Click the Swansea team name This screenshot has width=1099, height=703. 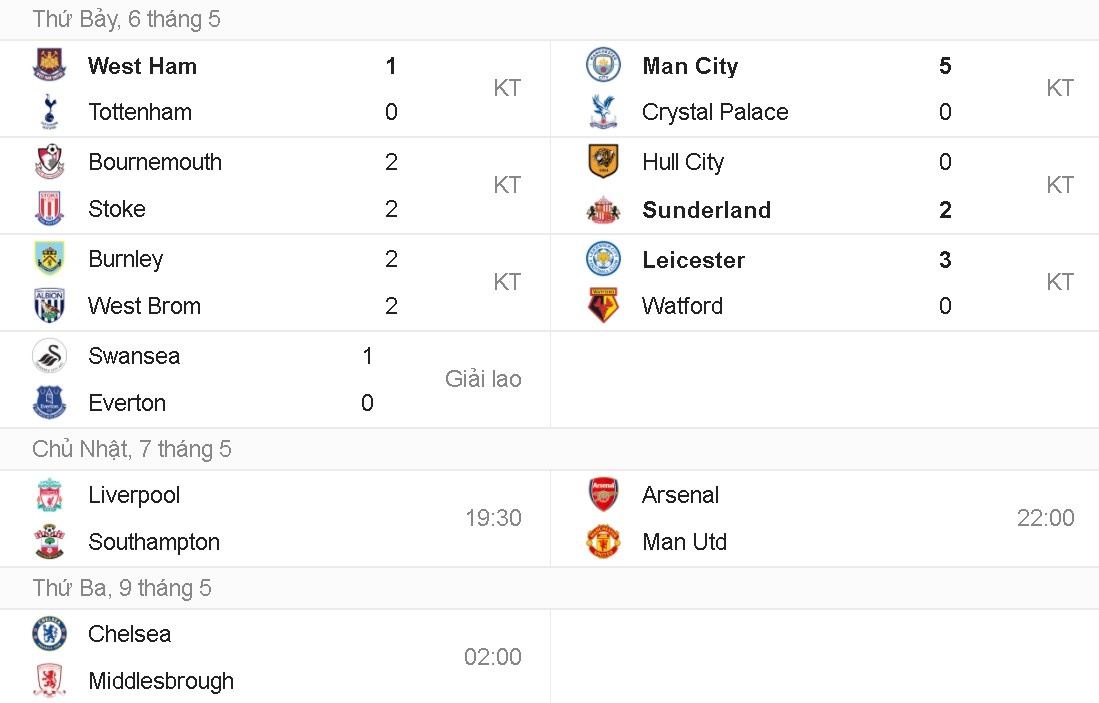(x=134, y=356)
